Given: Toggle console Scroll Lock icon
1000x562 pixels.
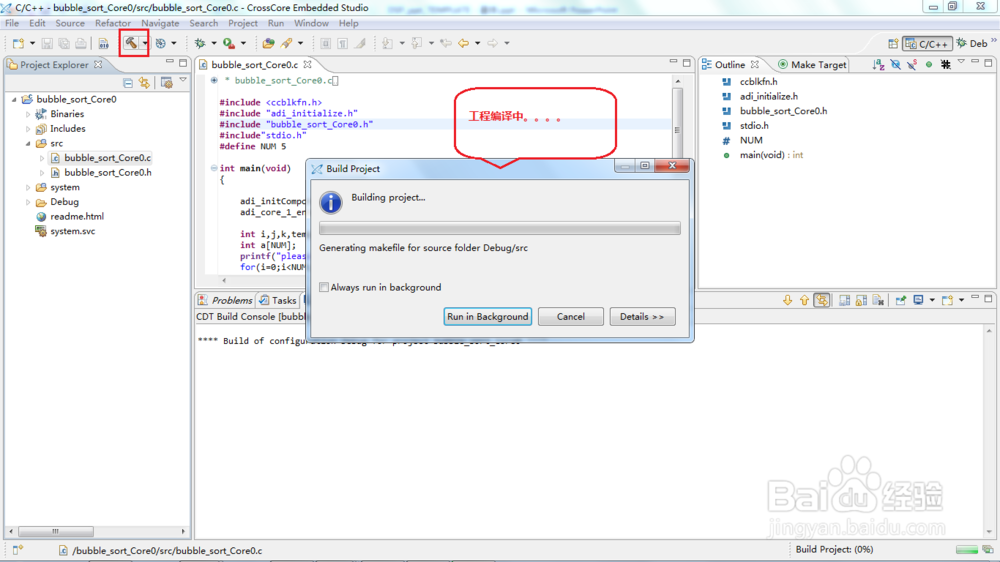Looking at the screenshot, I should [x=861, y=300].
